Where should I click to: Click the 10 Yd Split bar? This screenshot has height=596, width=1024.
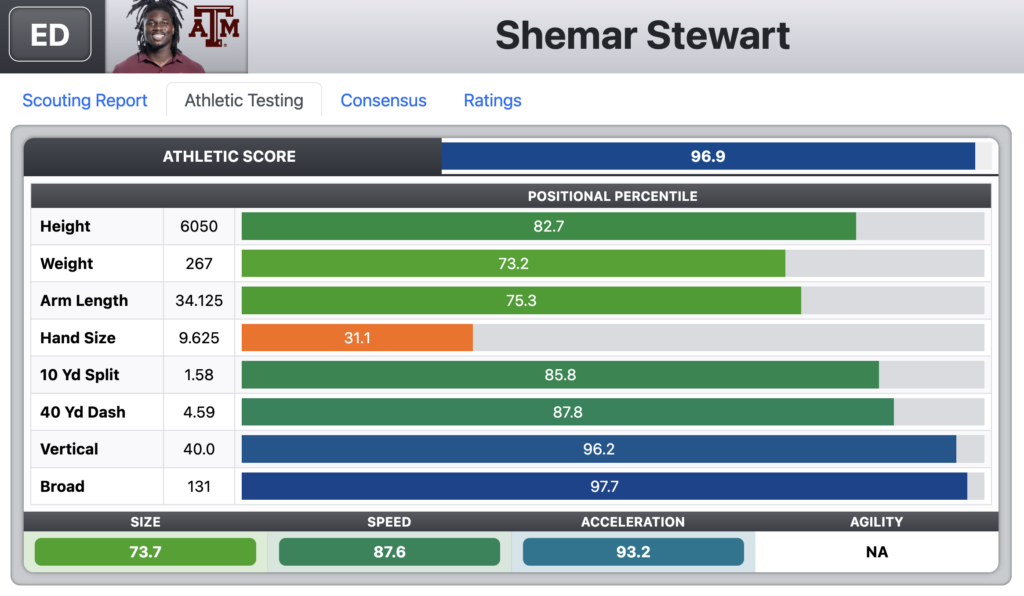click(560, 375)
